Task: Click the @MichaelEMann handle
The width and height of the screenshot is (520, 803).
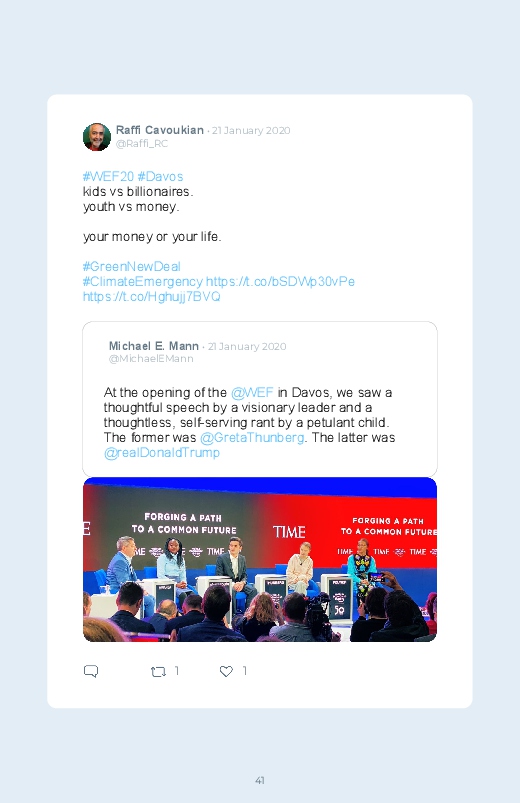Action: (151, 359)
